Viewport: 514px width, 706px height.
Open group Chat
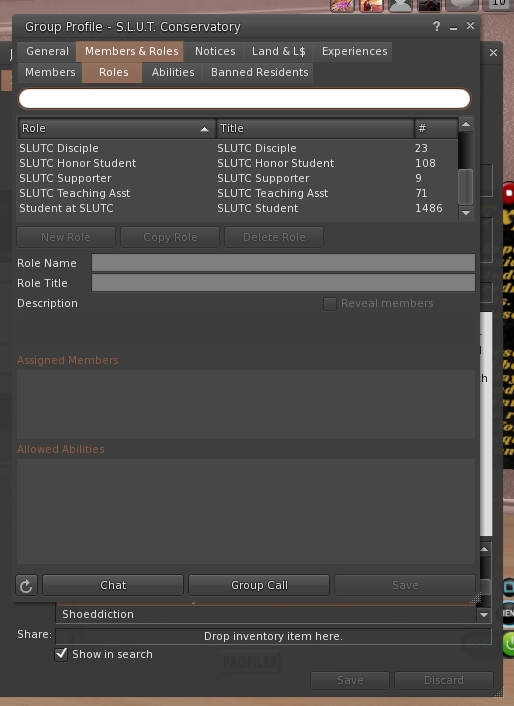coord(113,585)
